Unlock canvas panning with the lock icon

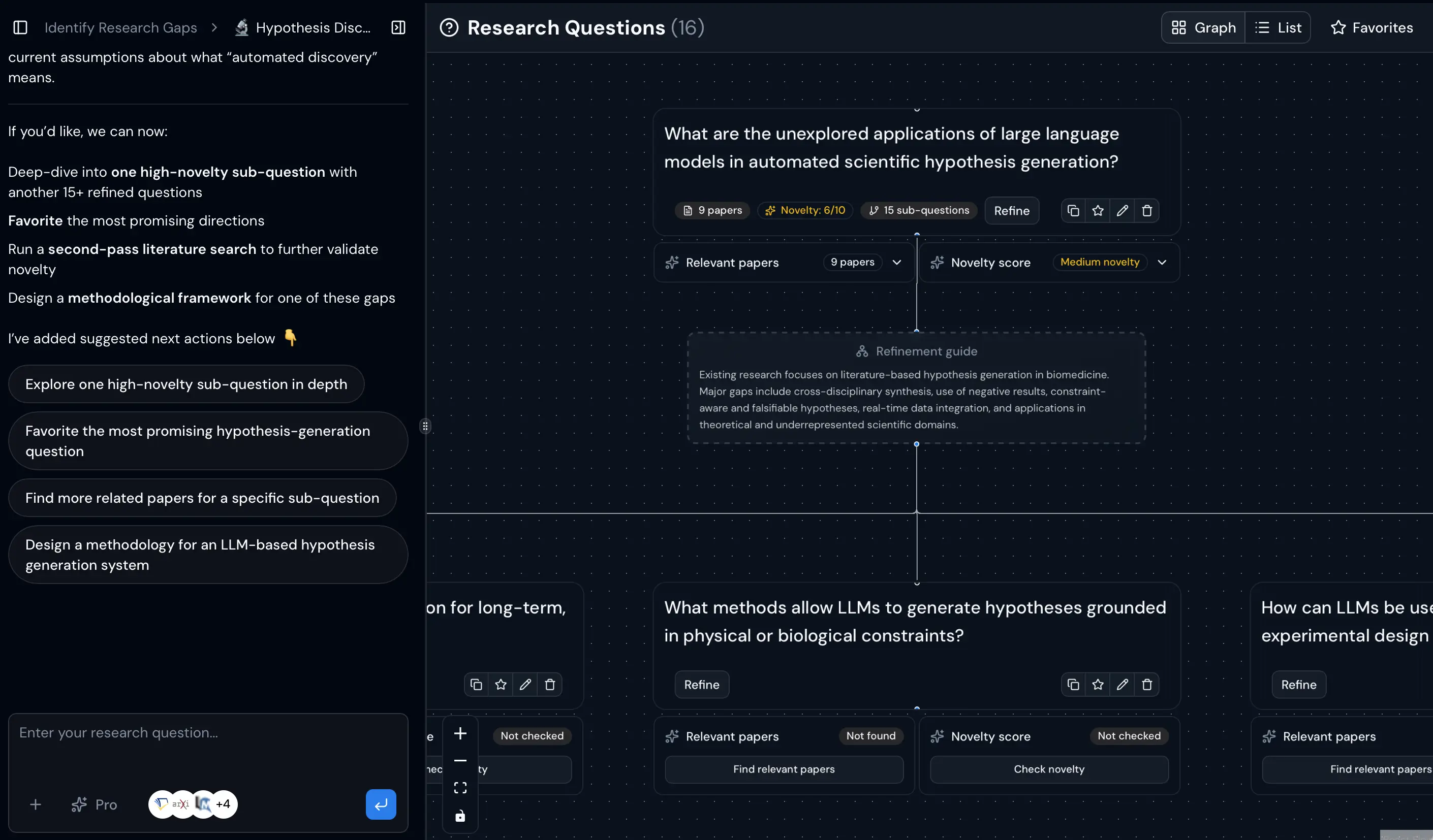[460, 816]
